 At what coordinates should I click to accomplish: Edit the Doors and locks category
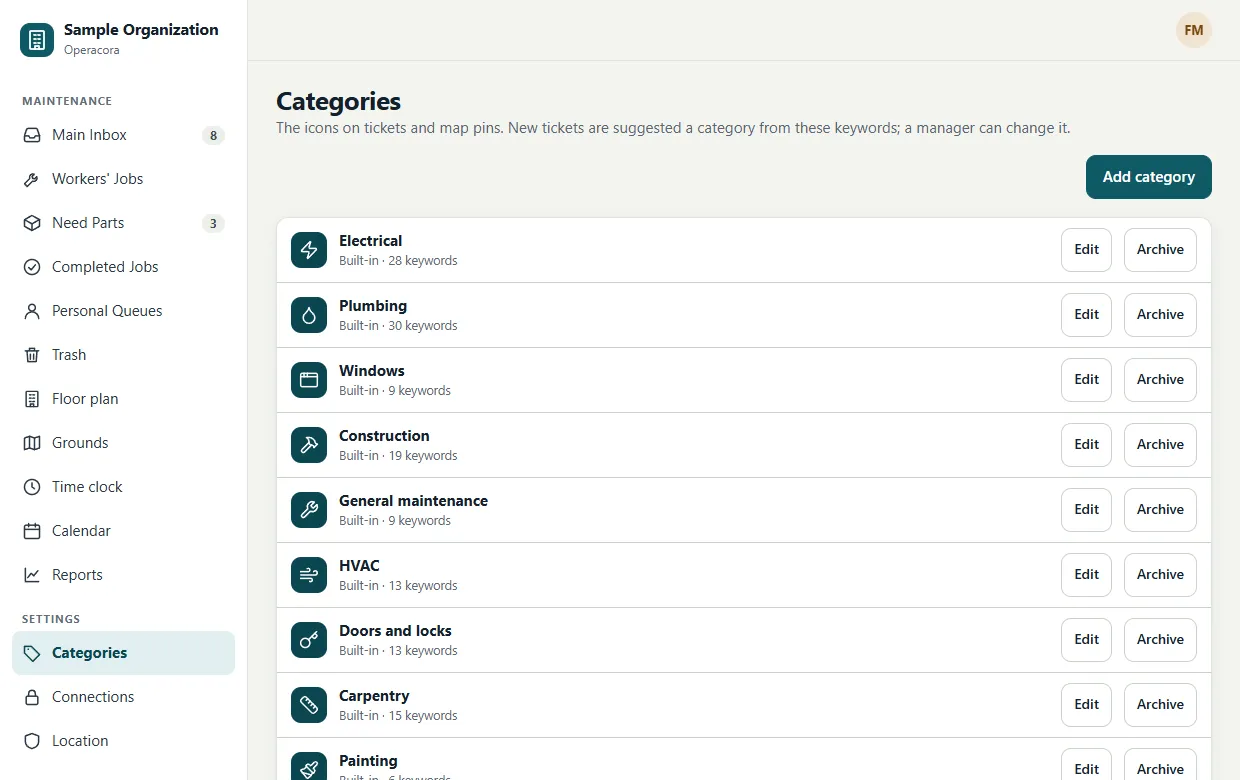click(1086, 640)
